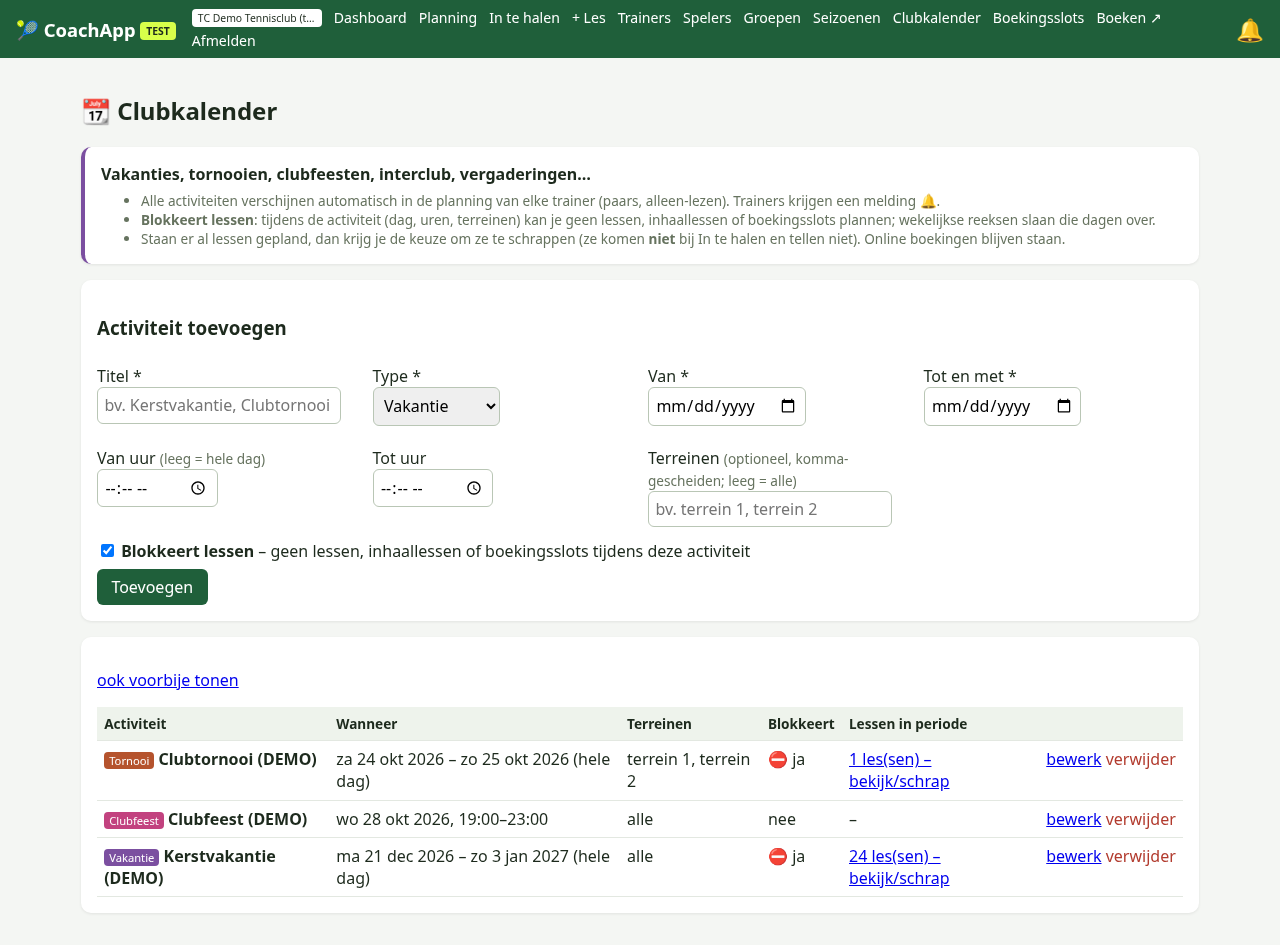Edit the Kerstvakantie (DEMO) activity

(x=1074, y=856)
